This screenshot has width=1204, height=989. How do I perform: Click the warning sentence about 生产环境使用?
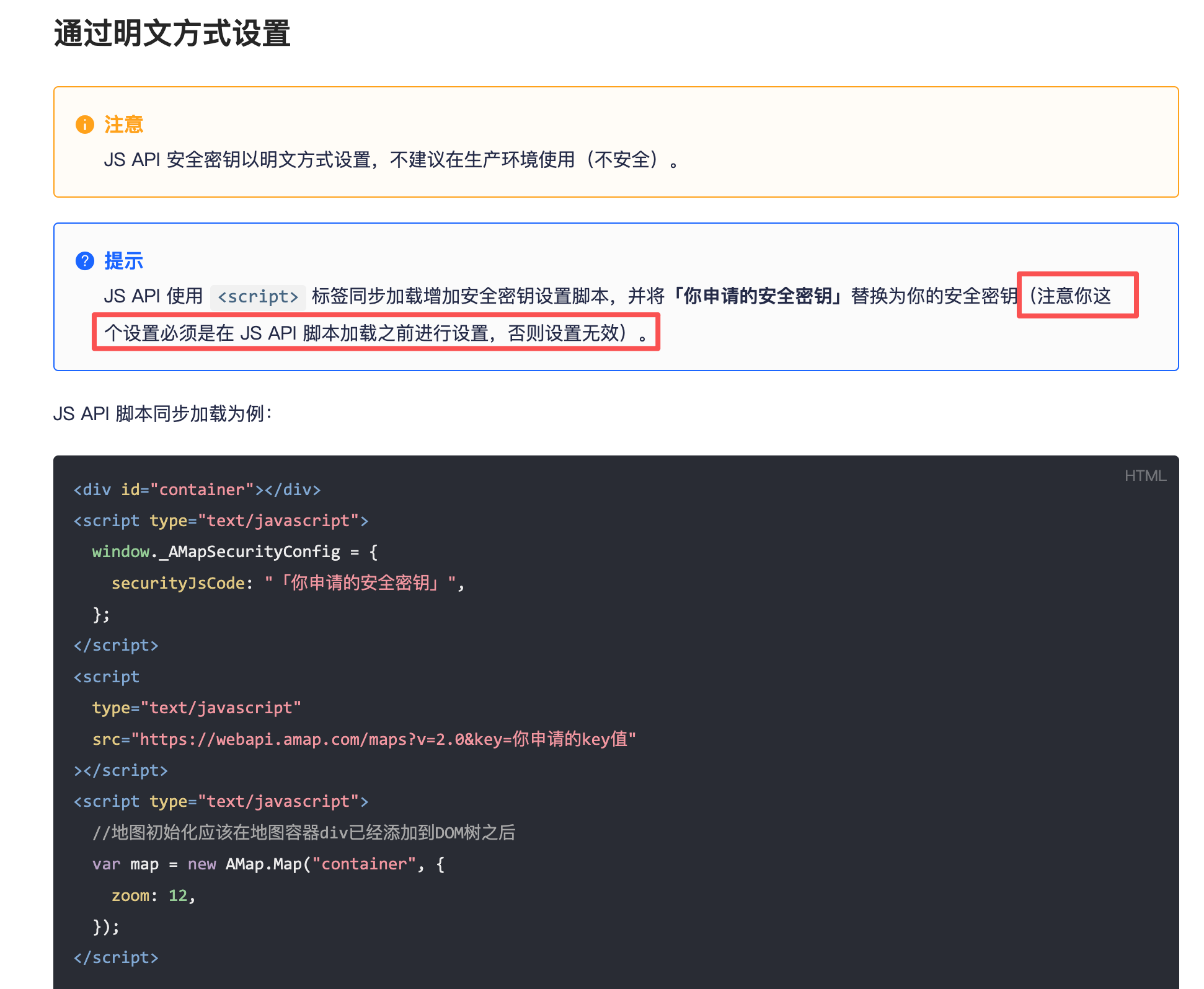[x=392, y=160]
